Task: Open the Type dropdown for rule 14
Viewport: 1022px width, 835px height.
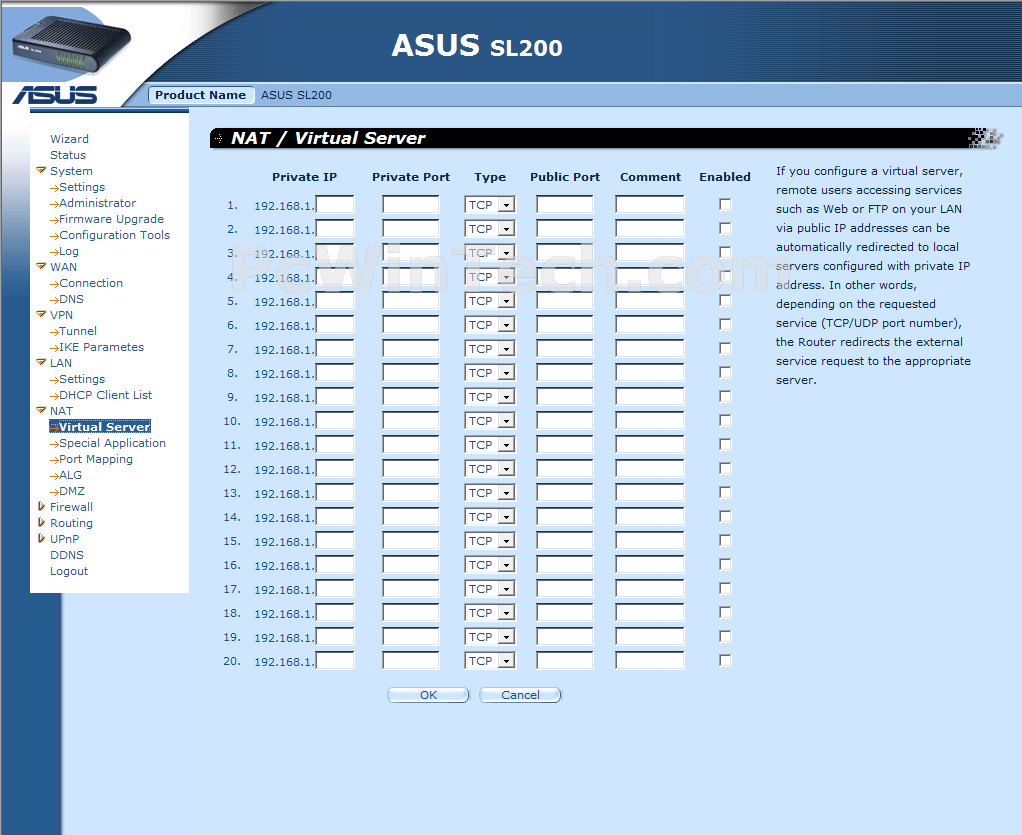Action: click(x=490, y=516)
